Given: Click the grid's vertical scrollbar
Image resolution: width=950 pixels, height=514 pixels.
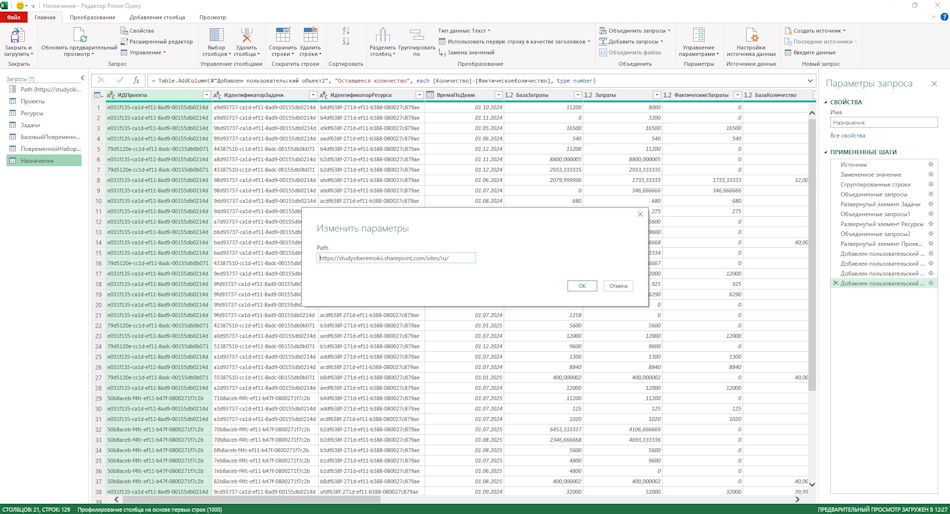Looking at the screenshot, I should point(812,255).
